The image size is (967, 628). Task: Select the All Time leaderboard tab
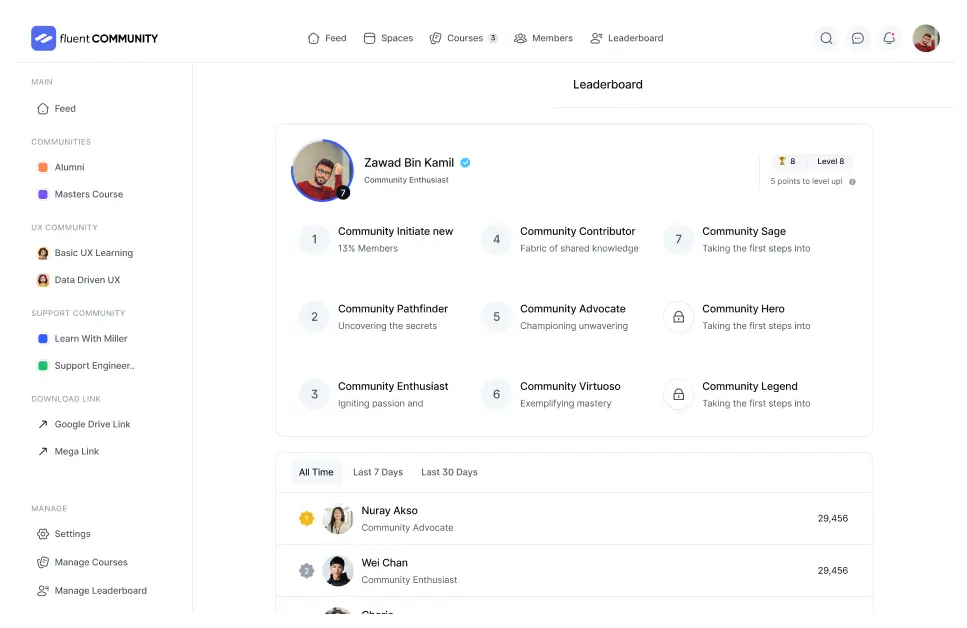(316, 472)
